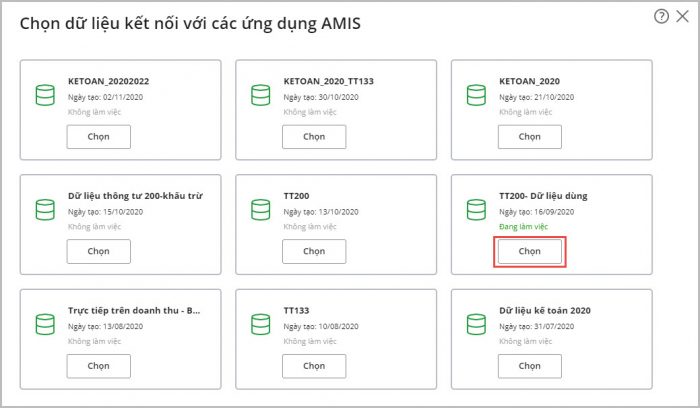Image resolution: width=700 pixels, height=408 pixels.
Task: Click database icon of Trực tiếp trên doanh thu card
Action: point(45,325)
